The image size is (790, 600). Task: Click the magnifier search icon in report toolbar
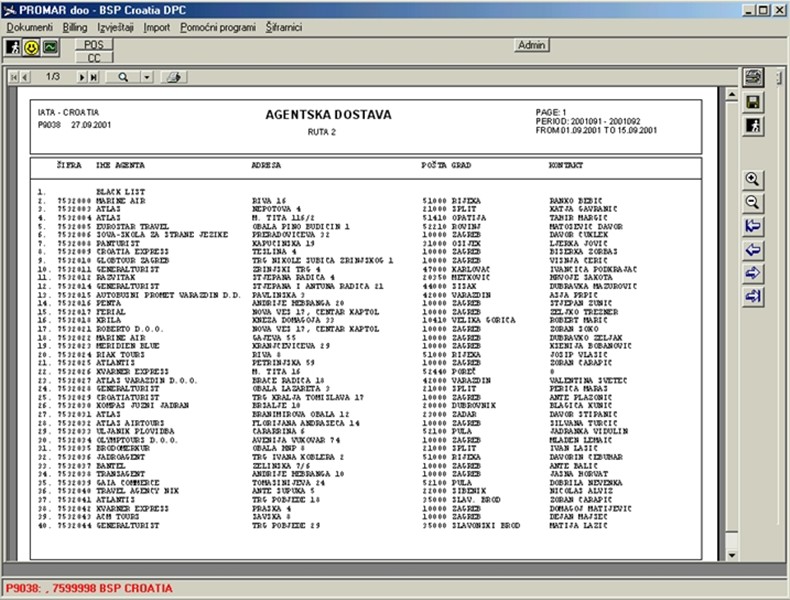coord(123,77)
